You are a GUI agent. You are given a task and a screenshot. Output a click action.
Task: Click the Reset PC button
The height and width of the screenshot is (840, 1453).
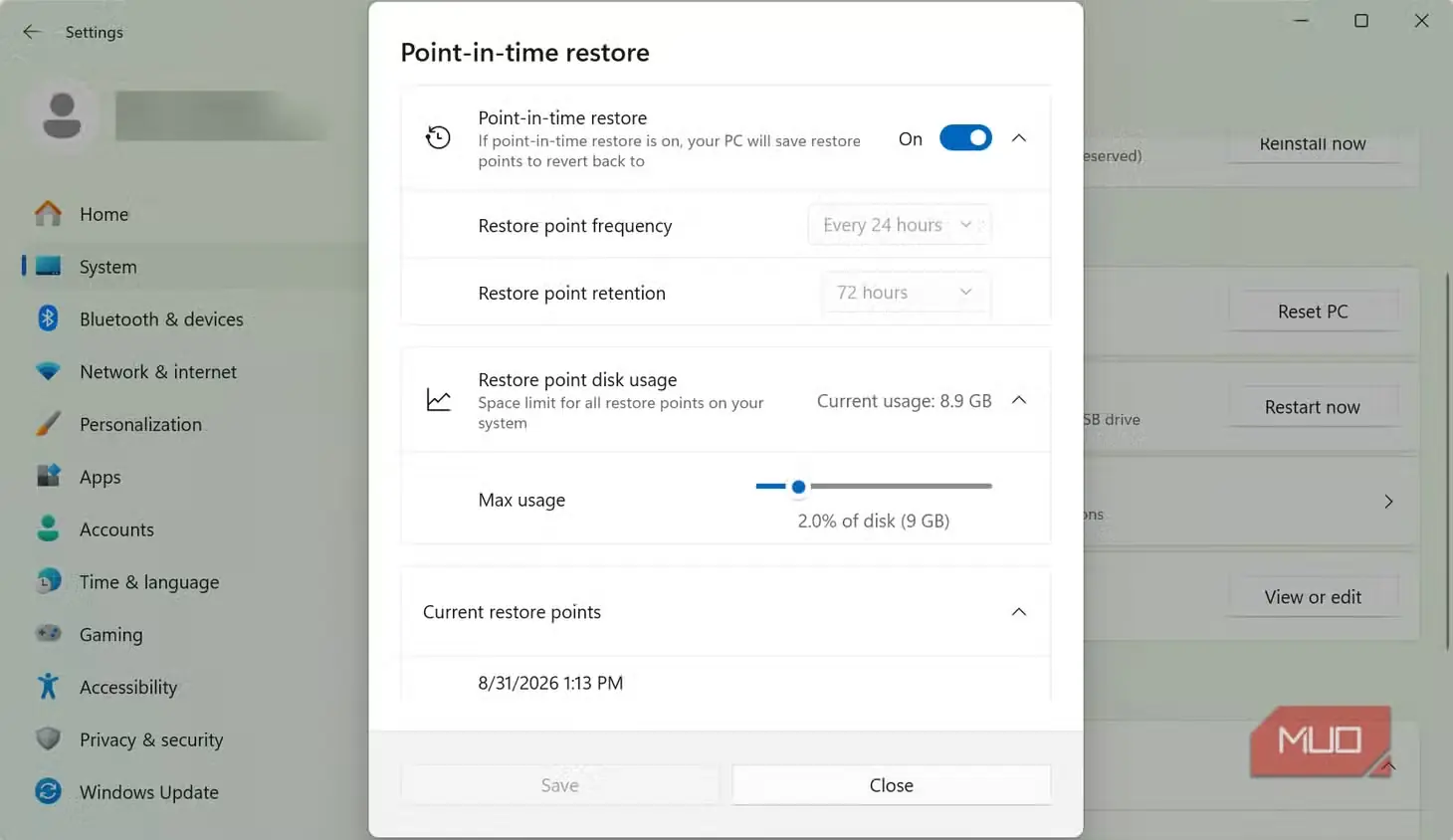tap(1313, 312)
